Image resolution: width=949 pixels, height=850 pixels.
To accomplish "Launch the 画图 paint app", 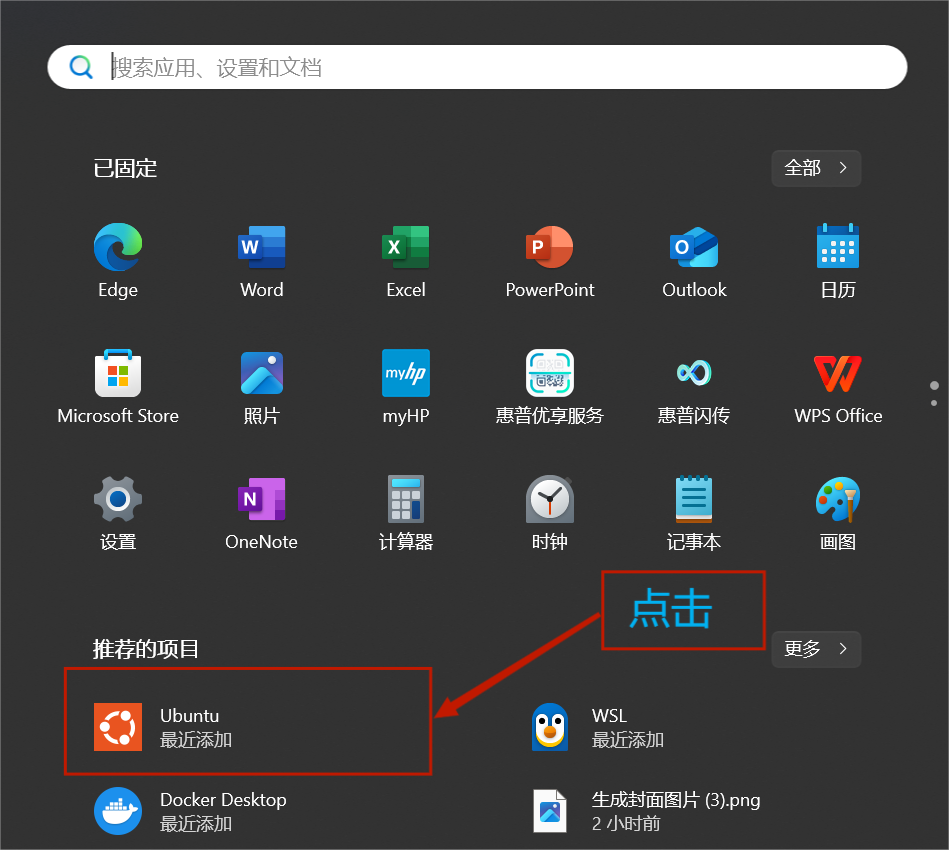I will (x=838, y=500).
